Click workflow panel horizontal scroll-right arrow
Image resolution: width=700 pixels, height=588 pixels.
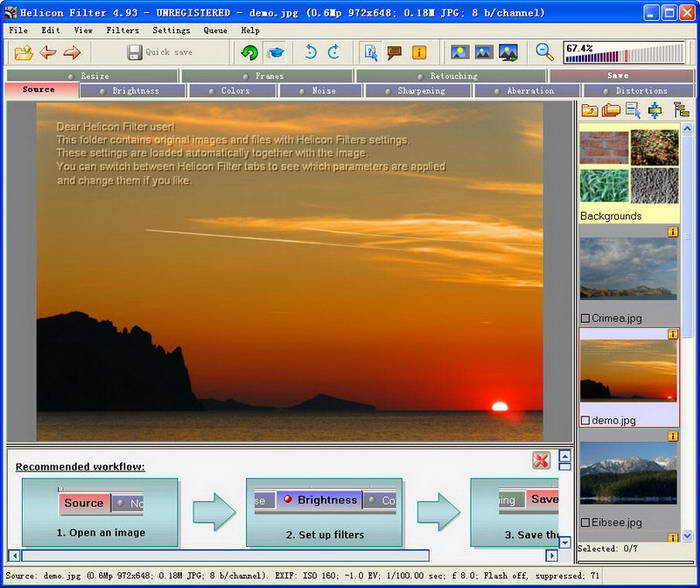552,555
